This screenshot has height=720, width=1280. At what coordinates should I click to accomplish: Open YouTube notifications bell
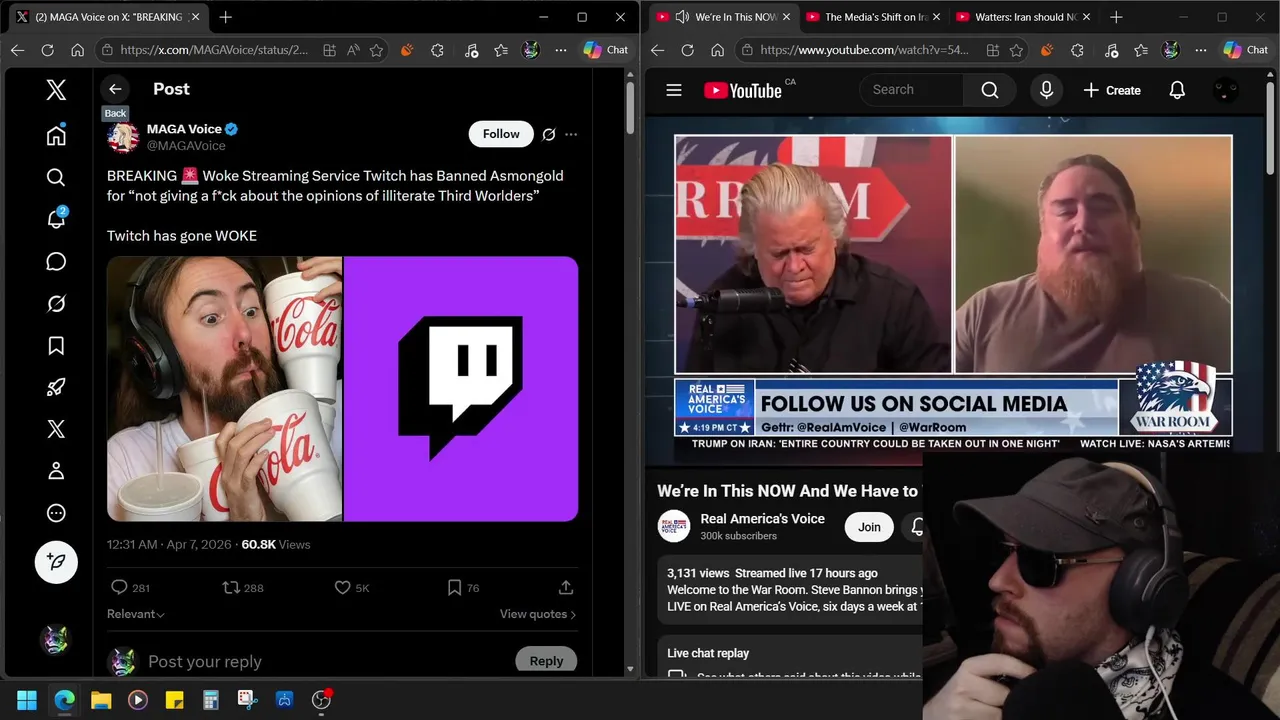point(1177,90)
